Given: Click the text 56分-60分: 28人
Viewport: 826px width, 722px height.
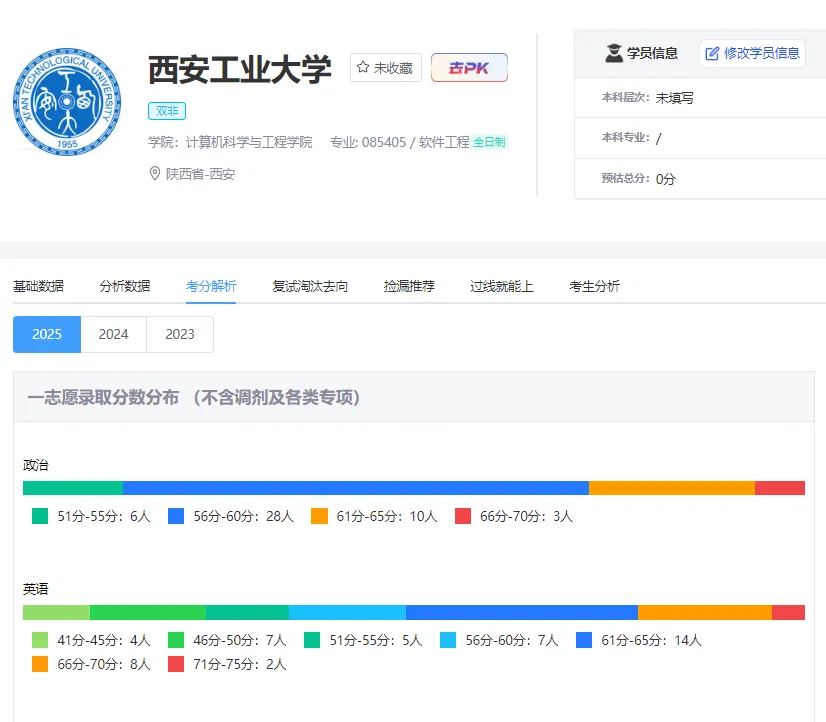Looking at the screenshot, I should tap(243, 516).
